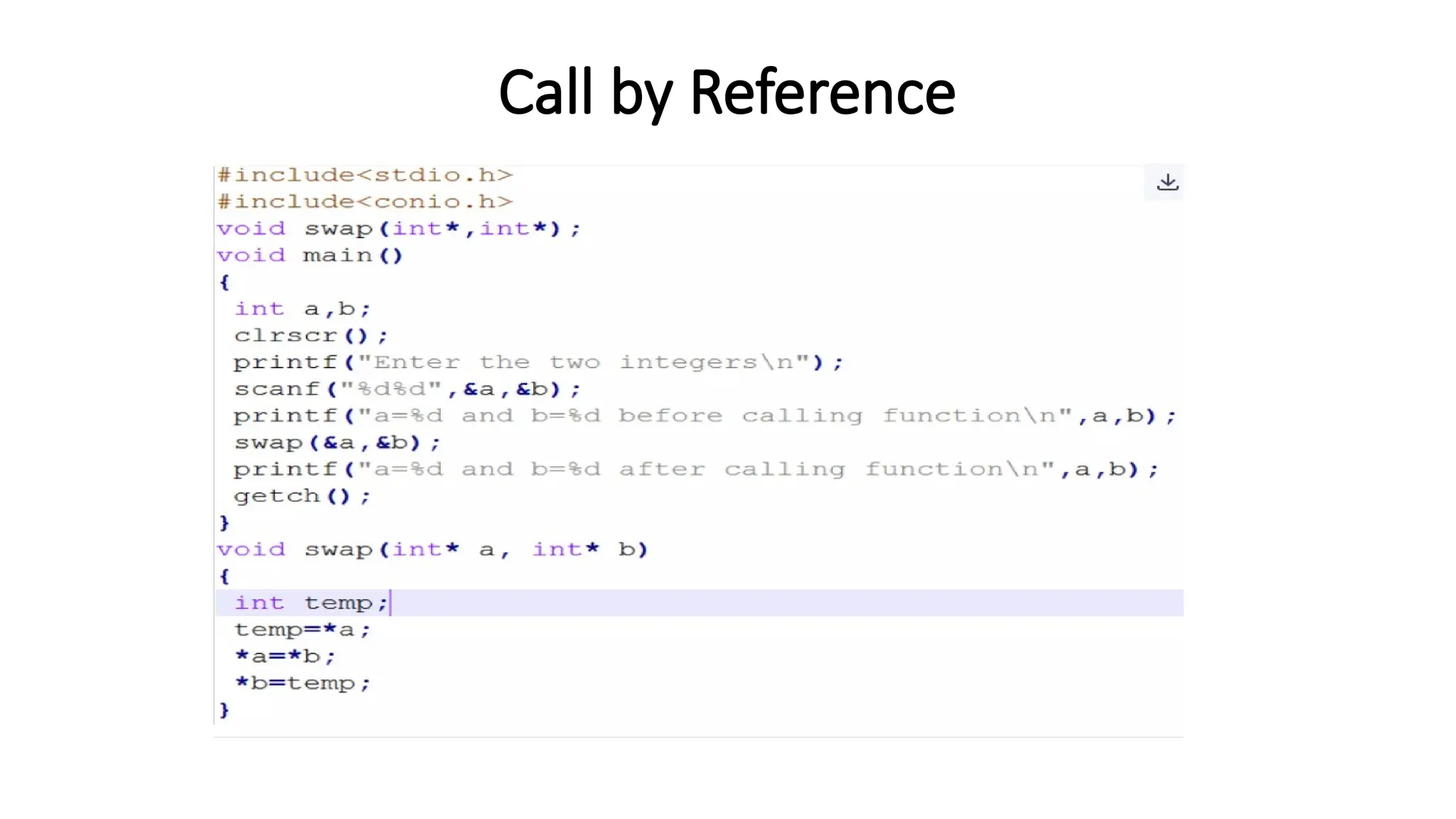The image size is (1456, 819).
Task: Click the '*a=*b;' line
Action: 285,656
